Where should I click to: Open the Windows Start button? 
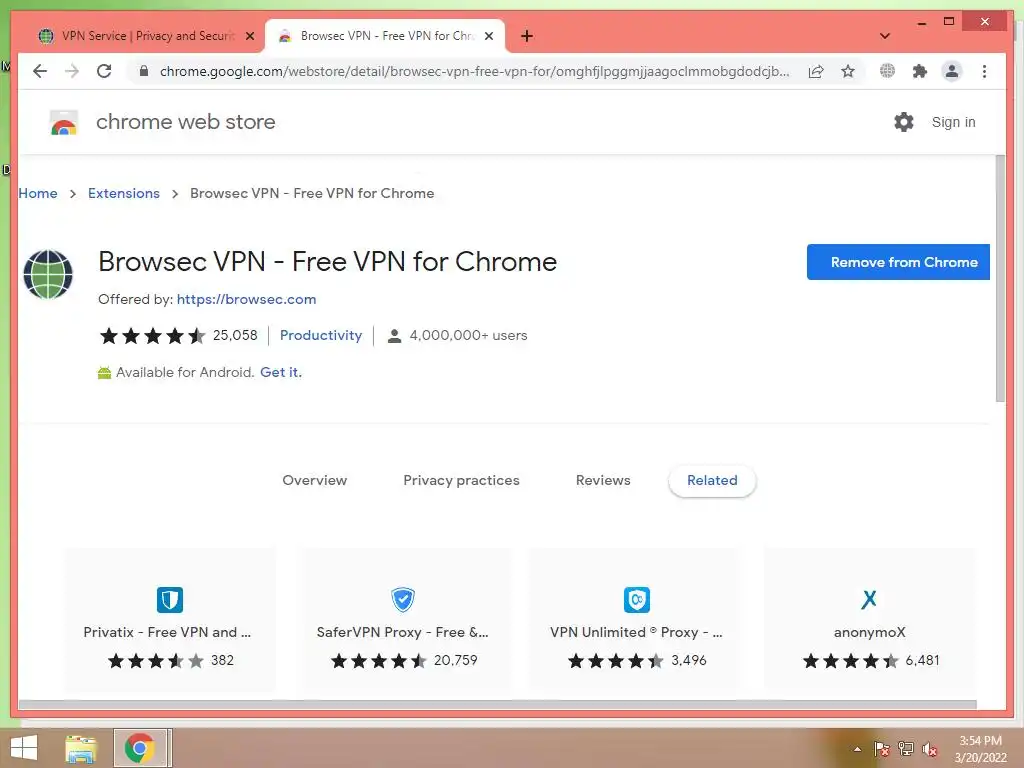pos(24,748)
